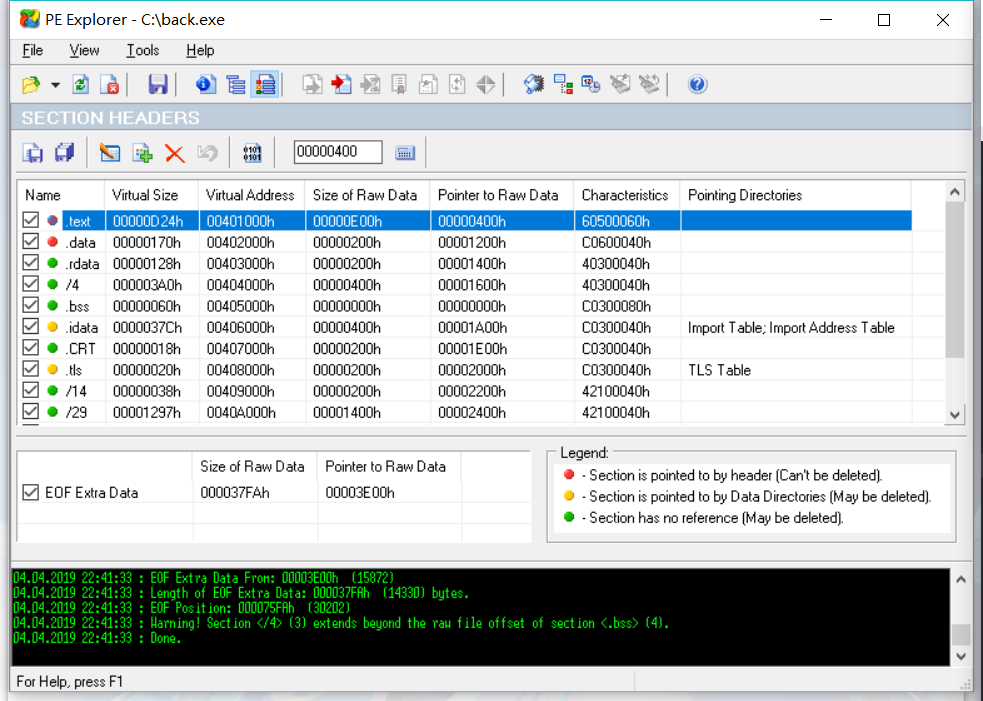Click the log panel scrollbar up arrow
Viewport: 983px width, 701px height.
coord(960,579)
